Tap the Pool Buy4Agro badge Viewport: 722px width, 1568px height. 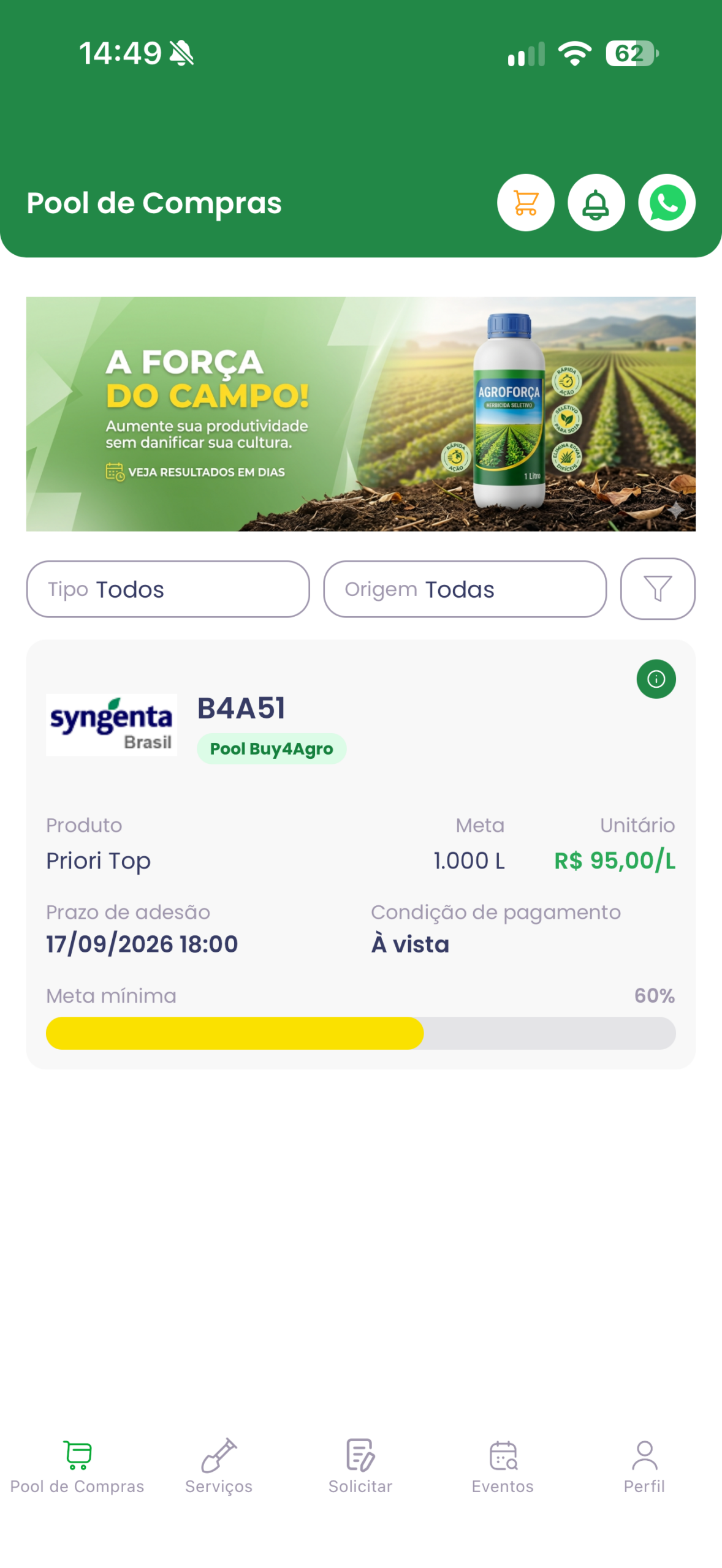[272, 748]
